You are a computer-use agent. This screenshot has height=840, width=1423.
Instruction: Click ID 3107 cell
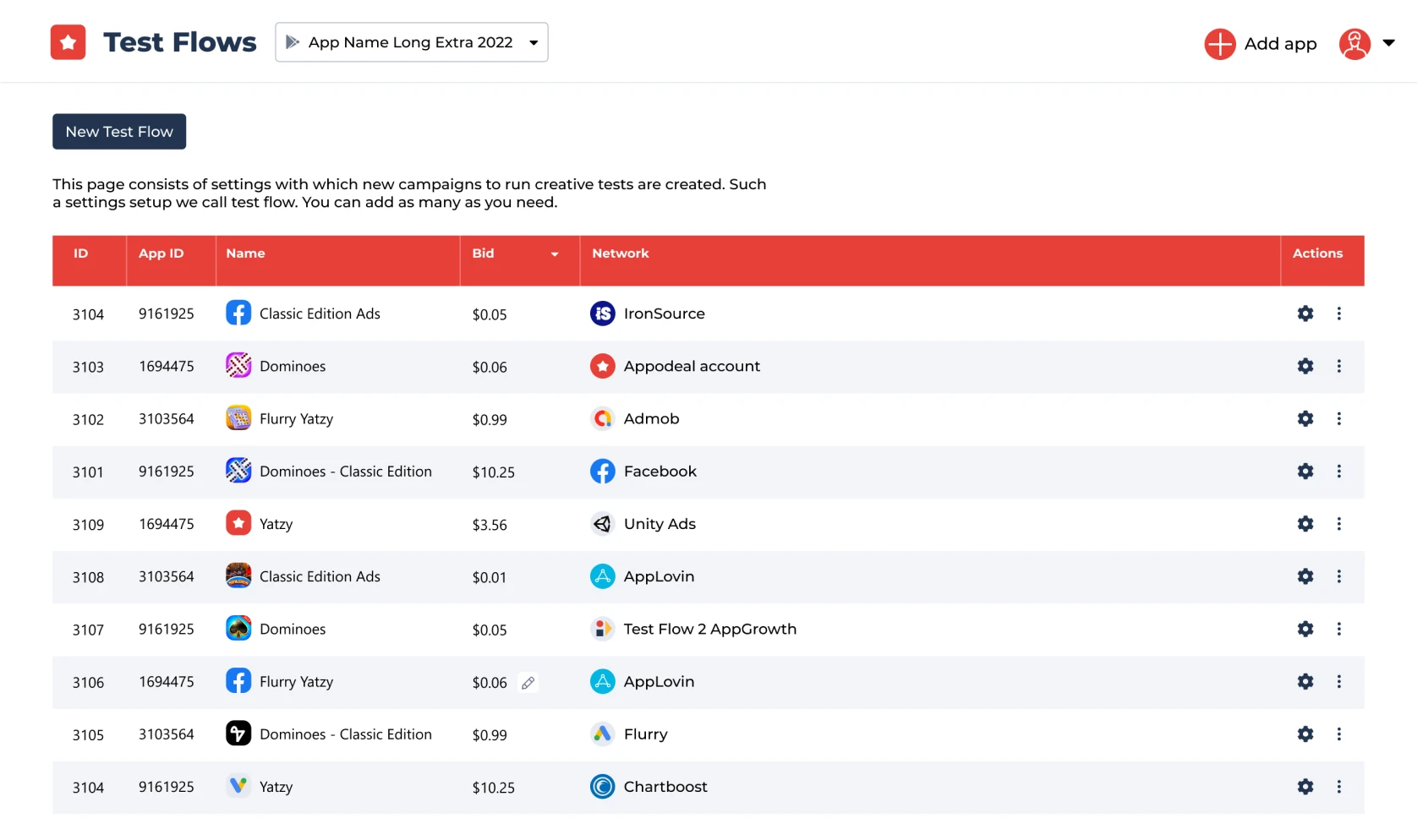click(x=88, y=630)
